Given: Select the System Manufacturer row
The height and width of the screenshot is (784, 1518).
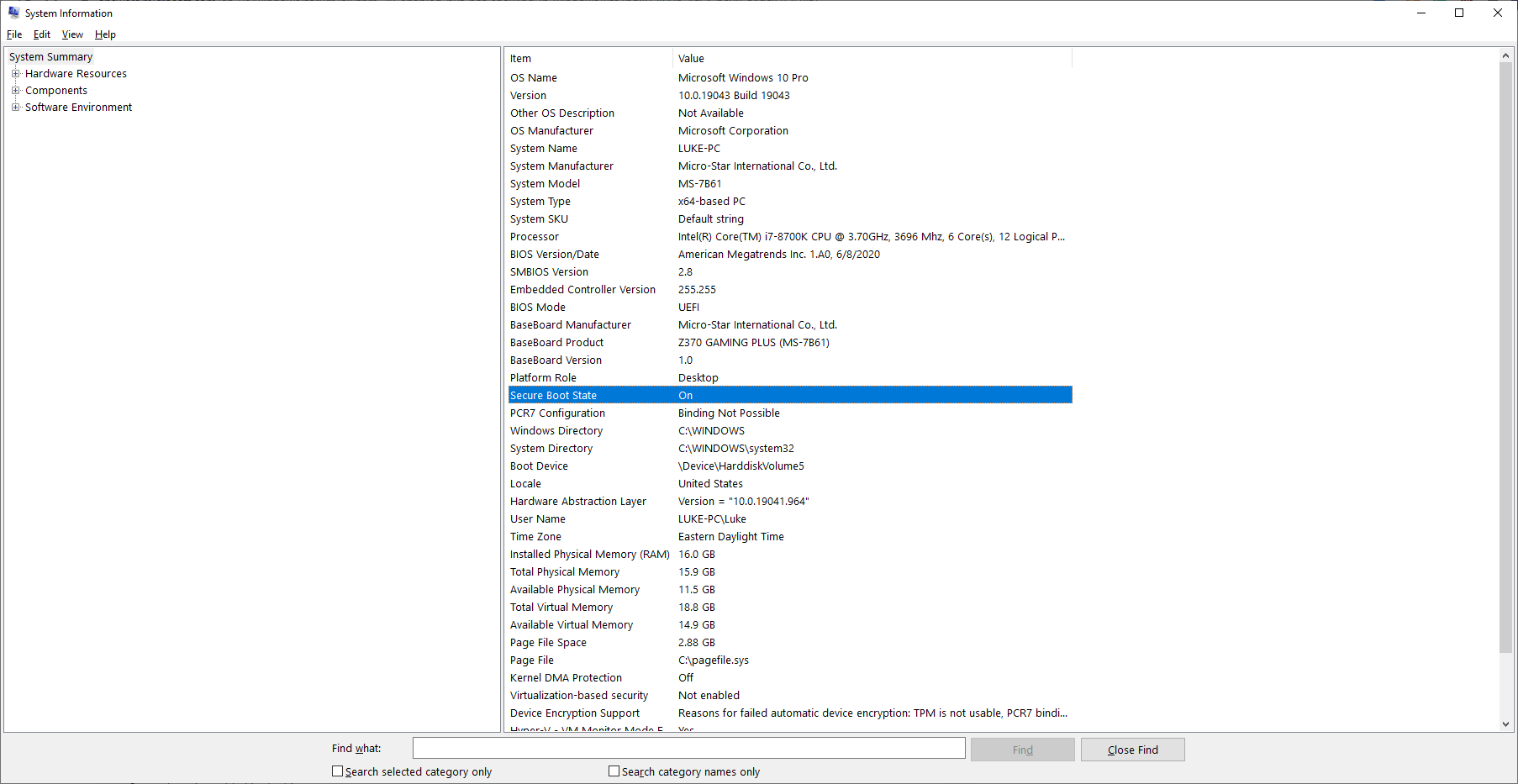Looking at the screenshot, I should 790,166.
